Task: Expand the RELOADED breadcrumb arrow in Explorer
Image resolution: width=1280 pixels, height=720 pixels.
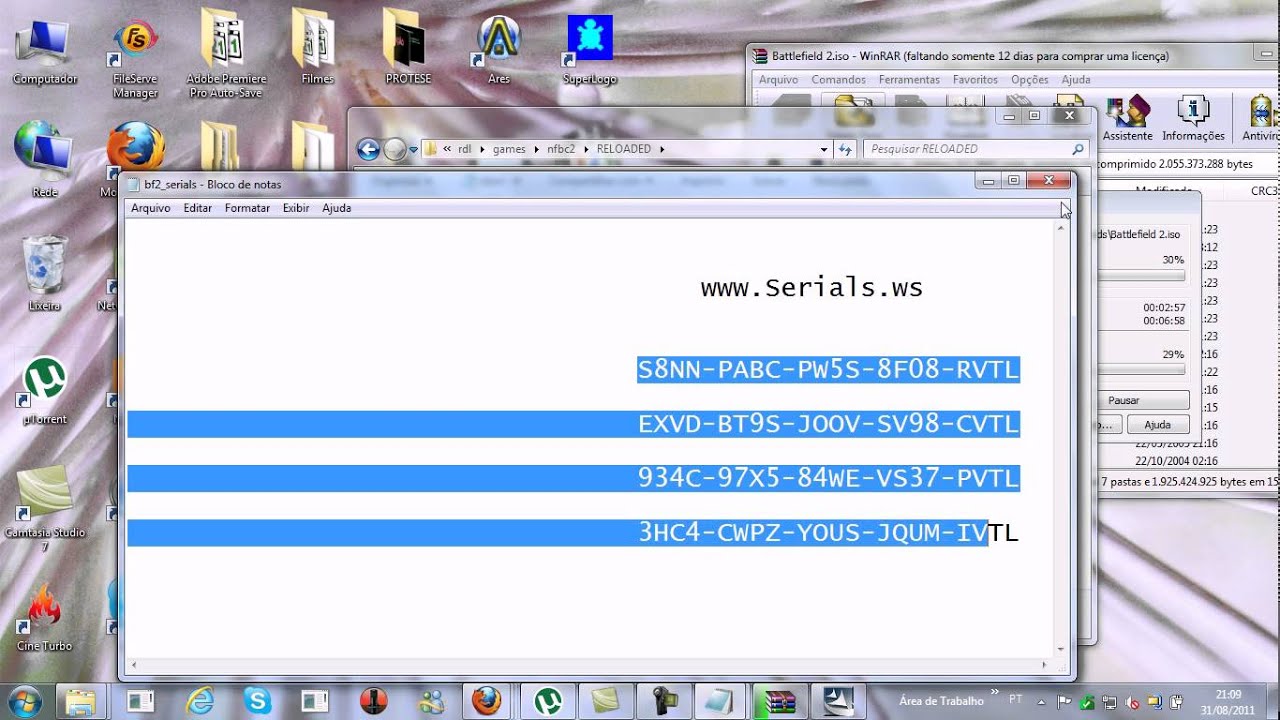Action: [x=661, y=149]
